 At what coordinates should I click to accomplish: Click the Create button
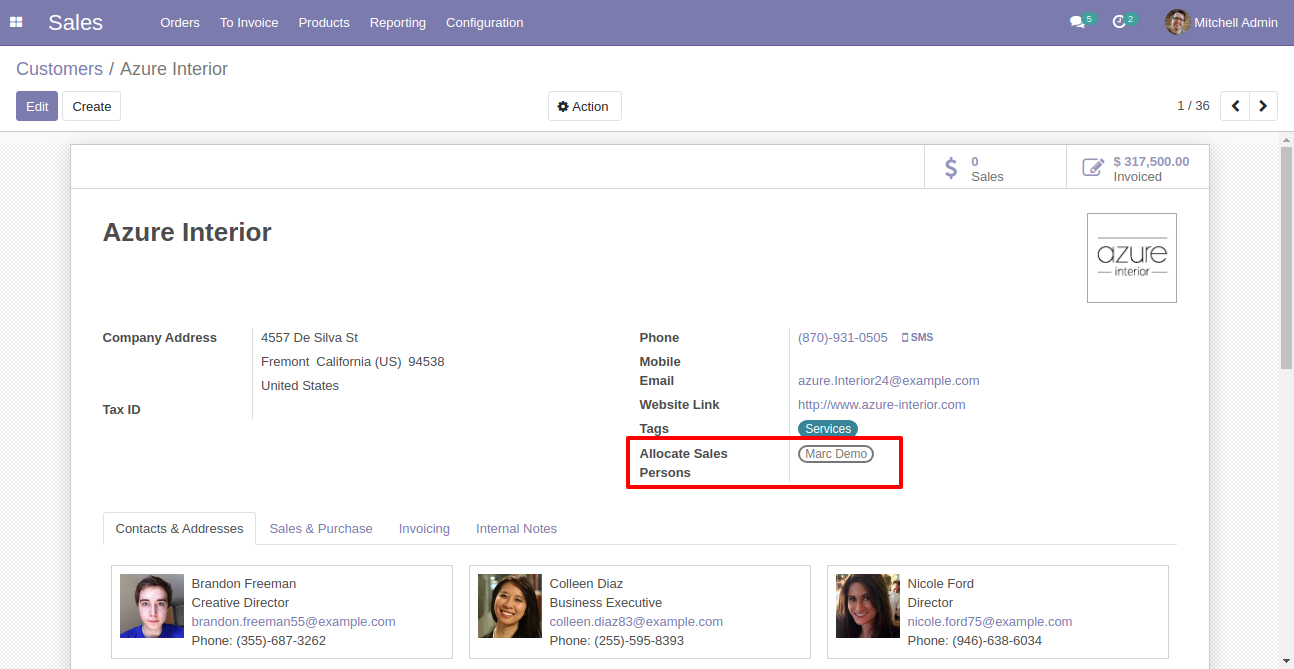pos(92,106)
